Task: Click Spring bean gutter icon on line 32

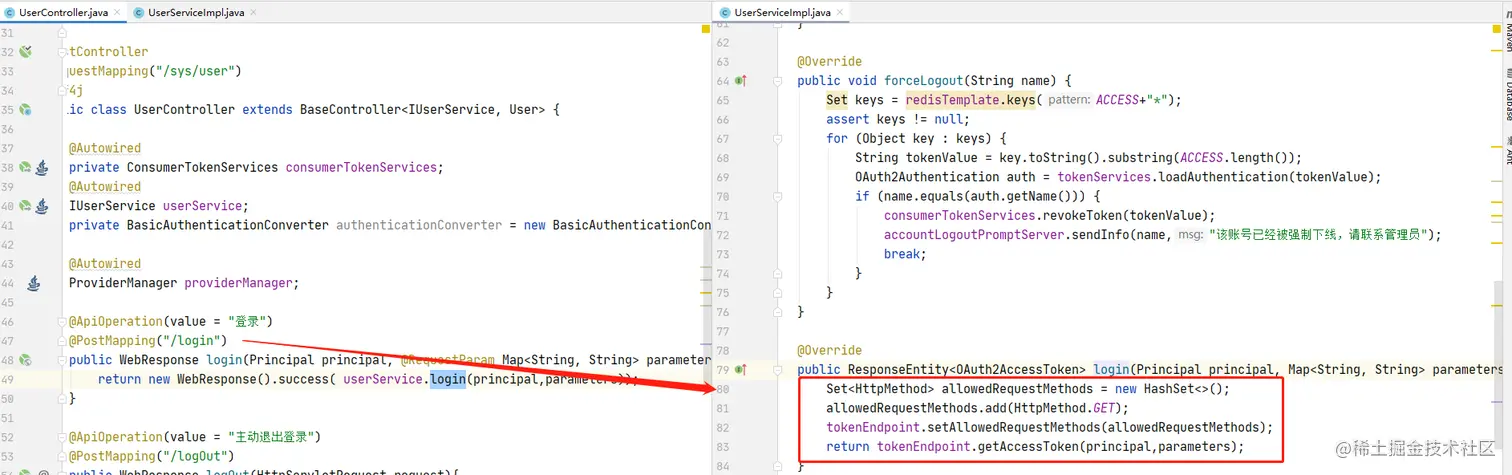Action: point(27,51)
